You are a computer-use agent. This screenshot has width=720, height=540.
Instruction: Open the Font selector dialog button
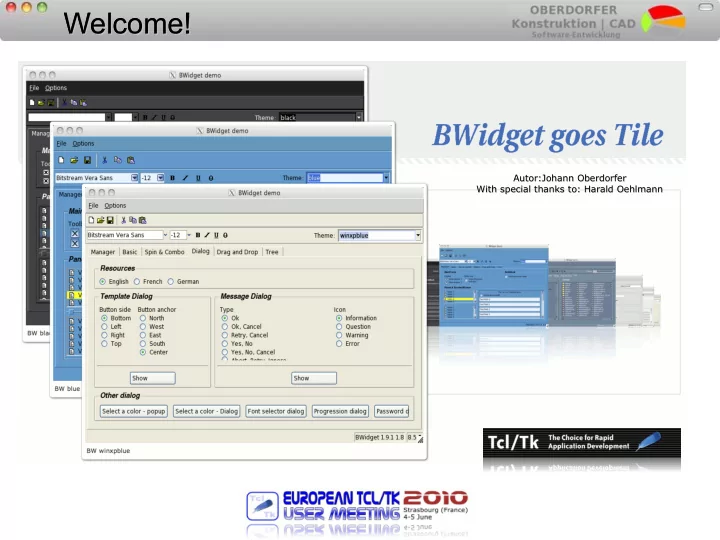click(276, 411)
